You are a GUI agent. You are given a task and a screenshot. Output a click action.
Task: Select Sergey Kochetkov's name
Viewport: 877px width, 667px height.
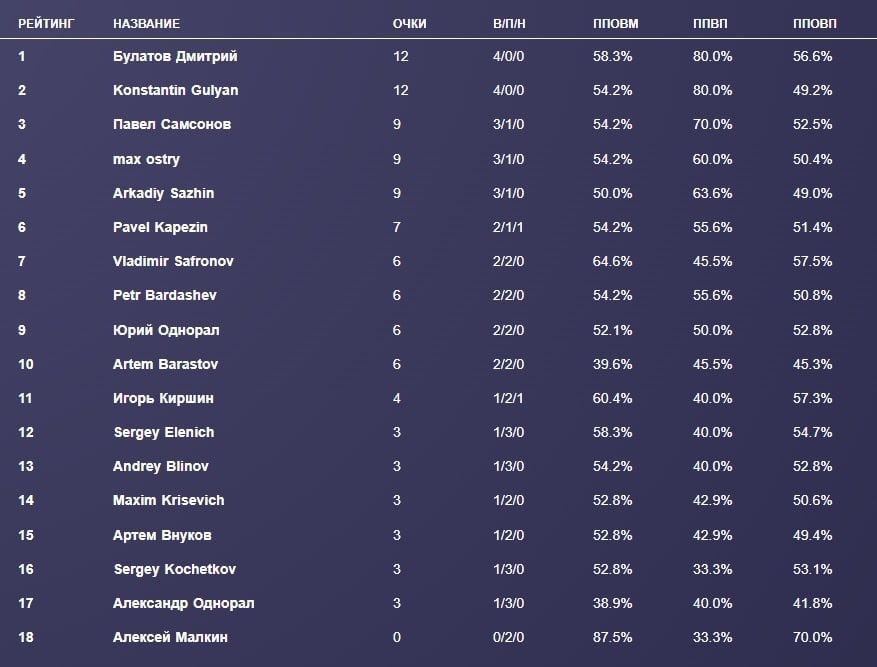(174, 569)
